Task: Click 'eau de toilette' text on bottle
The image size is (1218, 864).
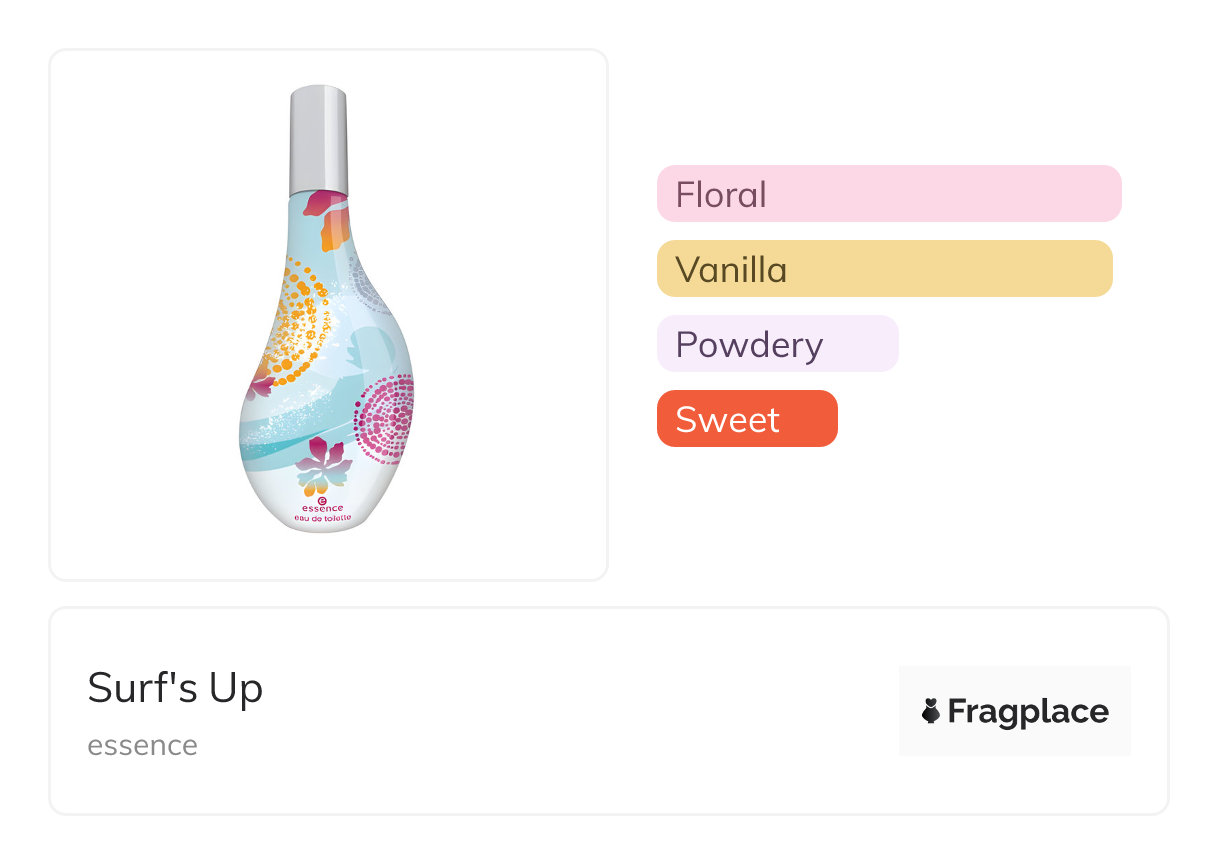Action: coord(322,520)
